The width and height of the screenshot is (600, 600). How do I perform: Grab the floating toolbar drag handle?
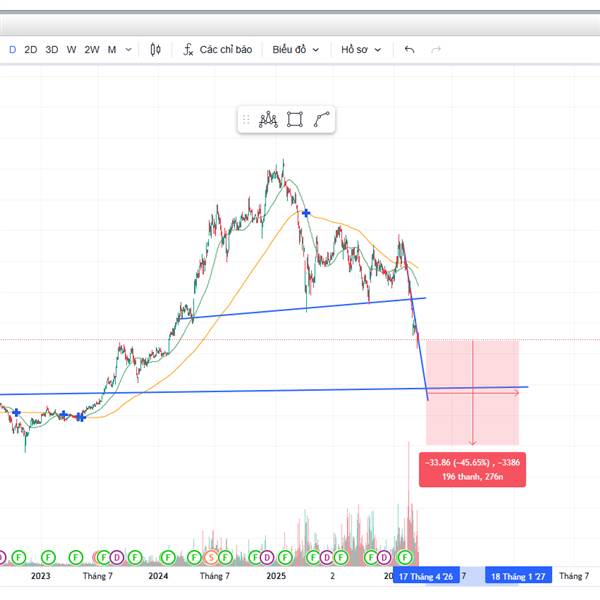tap(246, 120)
